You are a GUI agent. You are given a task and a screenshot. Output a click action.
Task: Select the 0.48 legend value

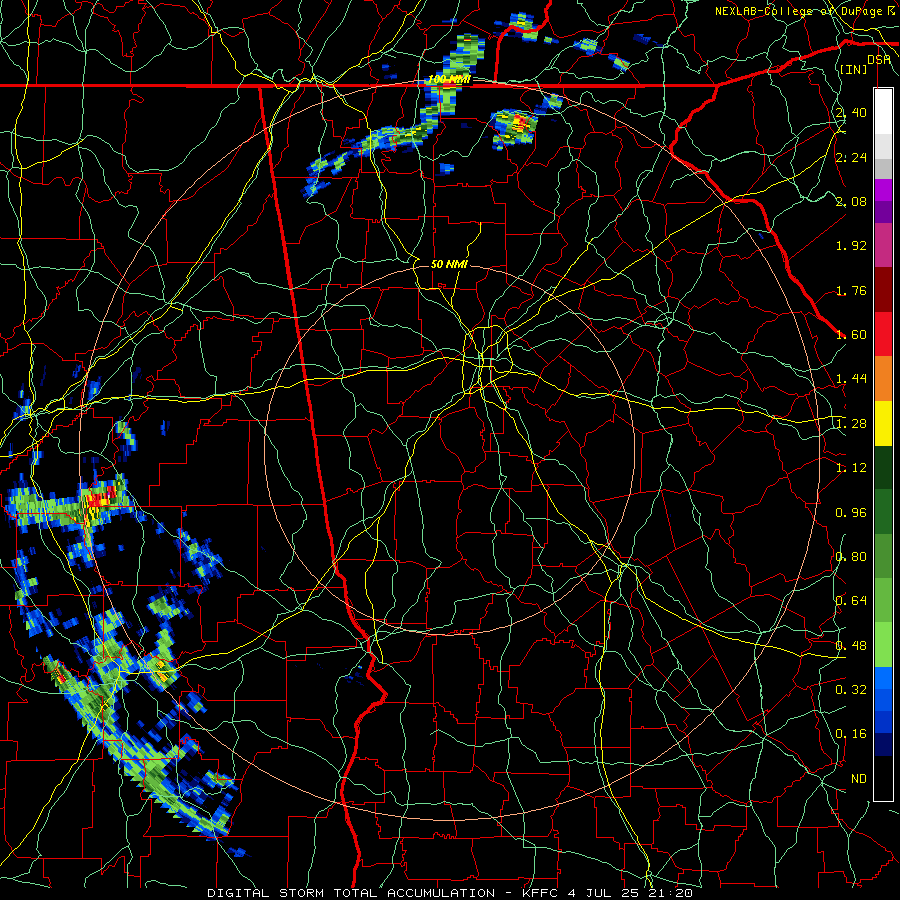coord(851,646)
